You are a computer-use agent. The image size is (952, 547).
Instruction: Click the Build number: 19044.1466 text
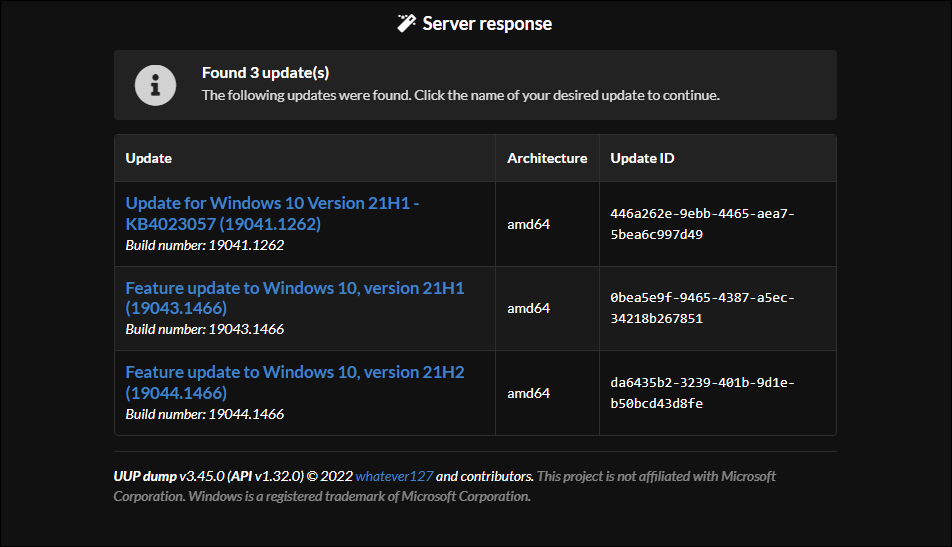click(205, 414)
